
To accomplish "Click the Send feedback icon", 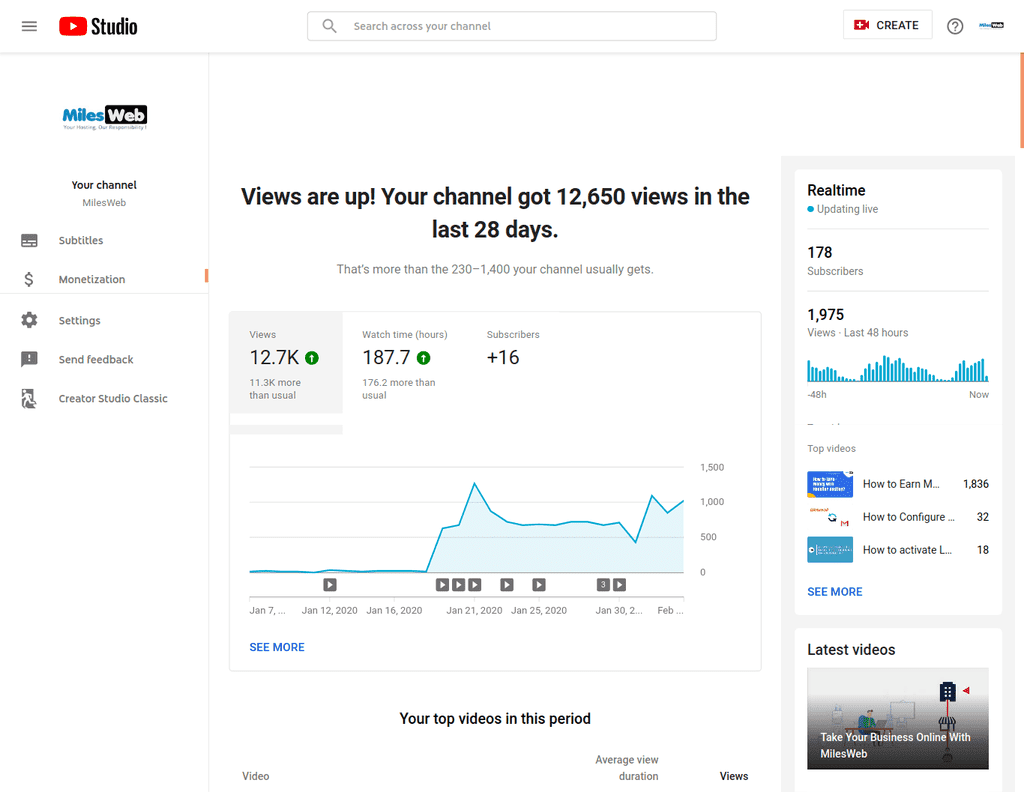I will point(29,359).
